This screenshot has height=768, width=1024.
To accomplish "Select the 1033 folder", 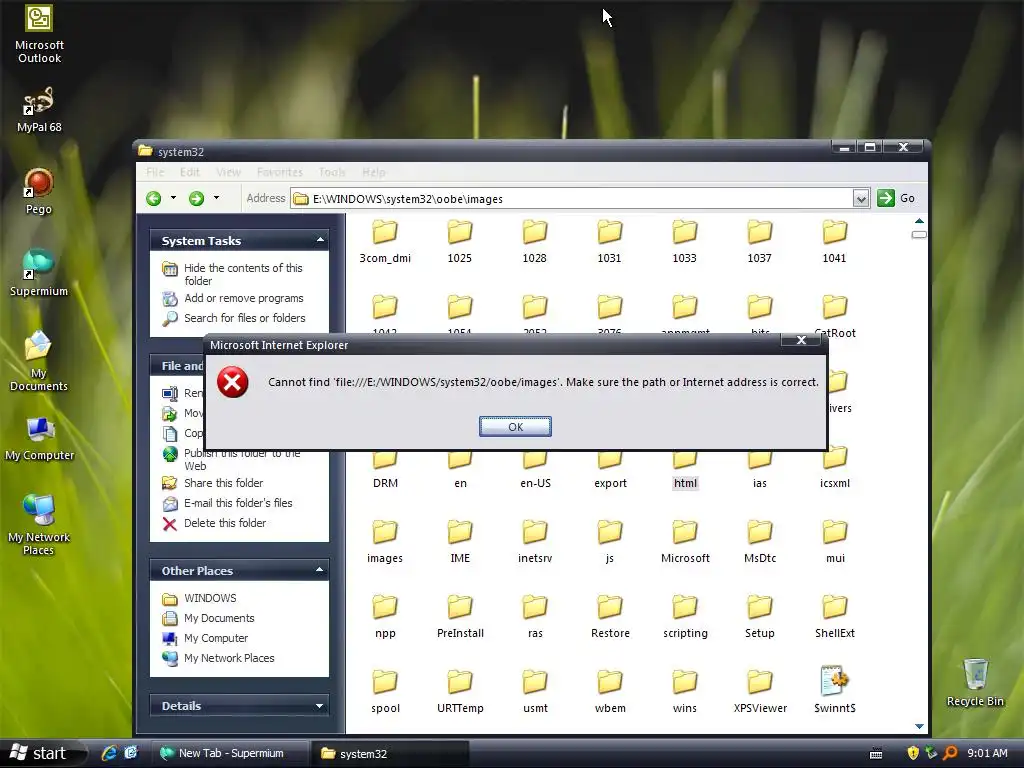I will click(x=684, y=242).
